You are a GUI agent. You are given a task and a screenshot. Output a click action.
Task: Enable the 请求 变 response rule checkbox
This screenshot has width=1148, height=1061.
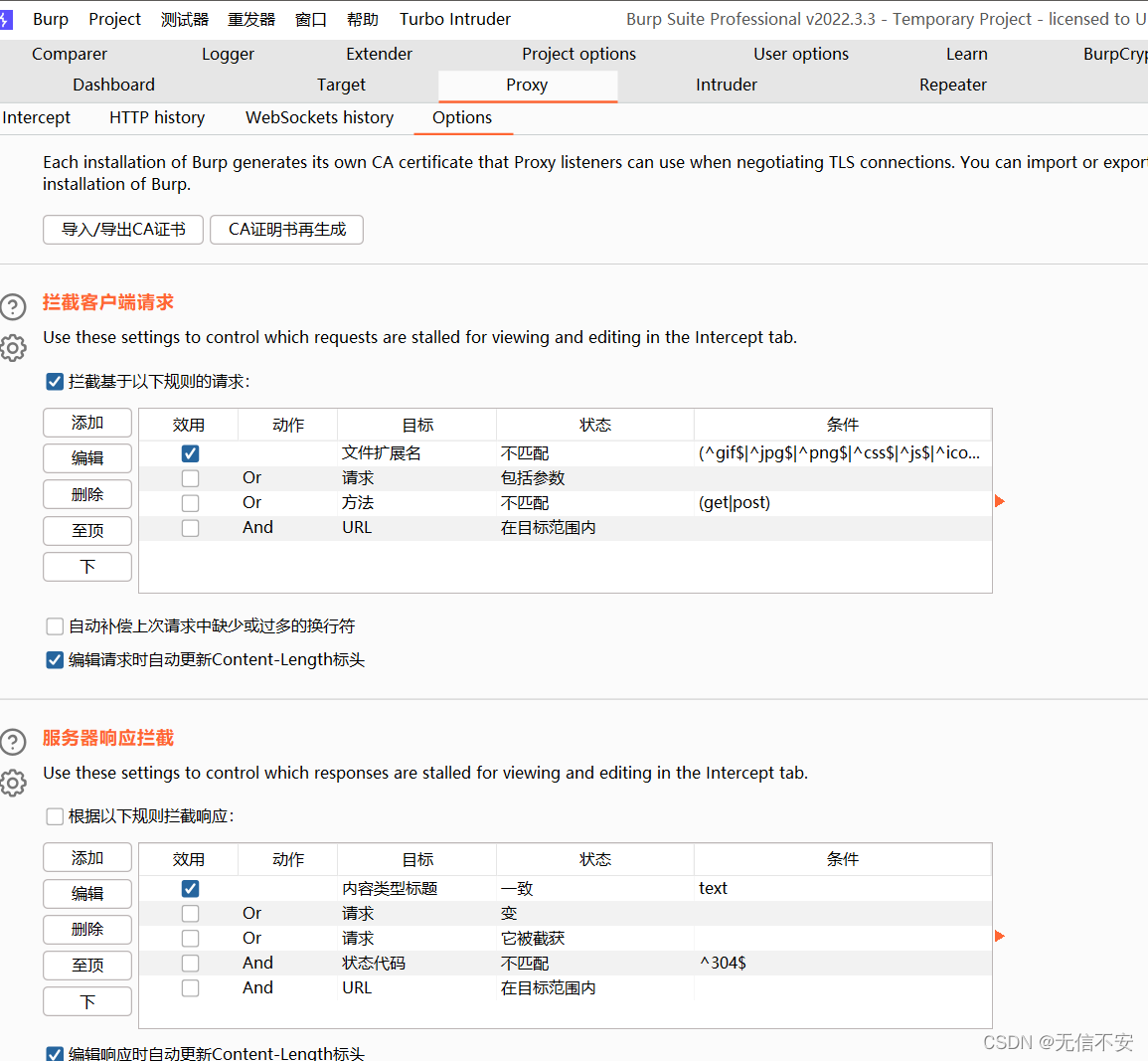pyautogui.click(x=191, y=914)
